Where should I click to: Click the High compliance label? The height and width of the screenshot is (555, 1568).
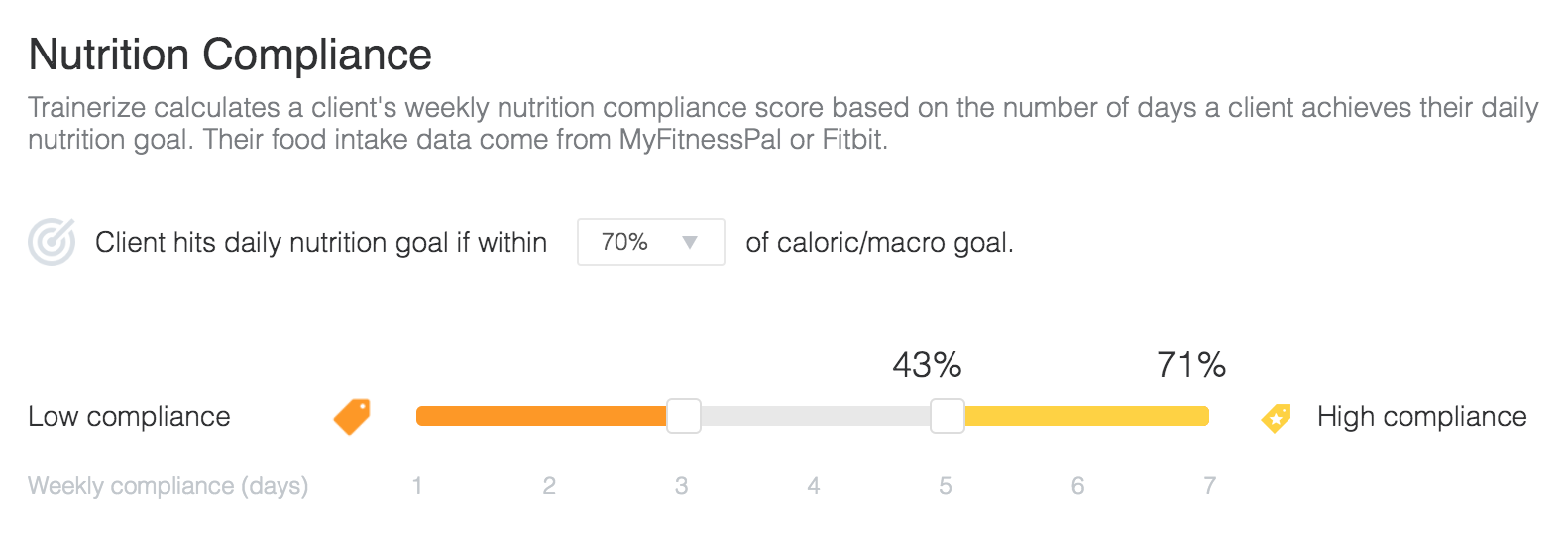tap(1421, 417)
